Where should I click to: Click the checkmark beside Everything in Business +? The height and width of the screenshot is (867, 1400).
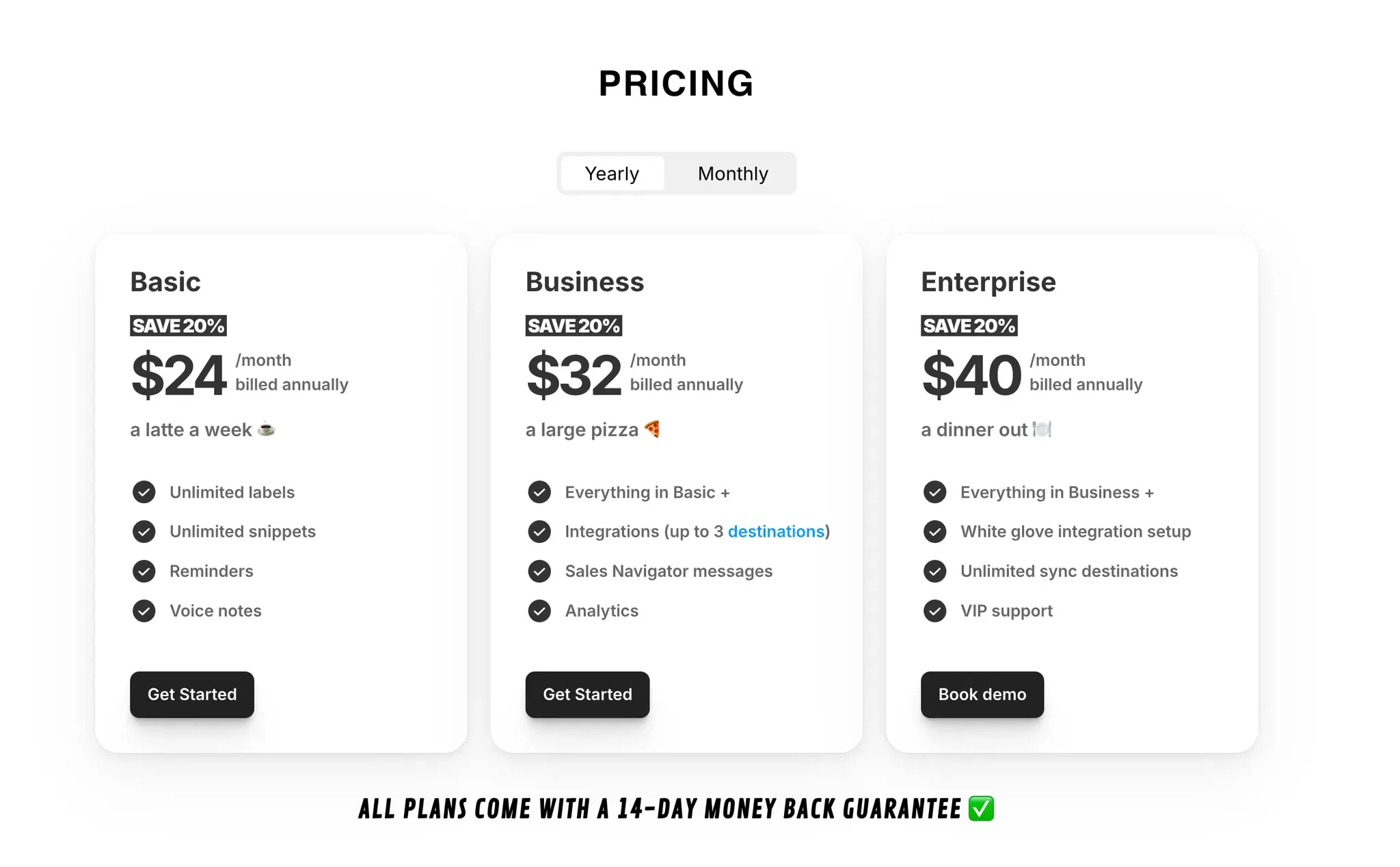[x=934, y=492]
